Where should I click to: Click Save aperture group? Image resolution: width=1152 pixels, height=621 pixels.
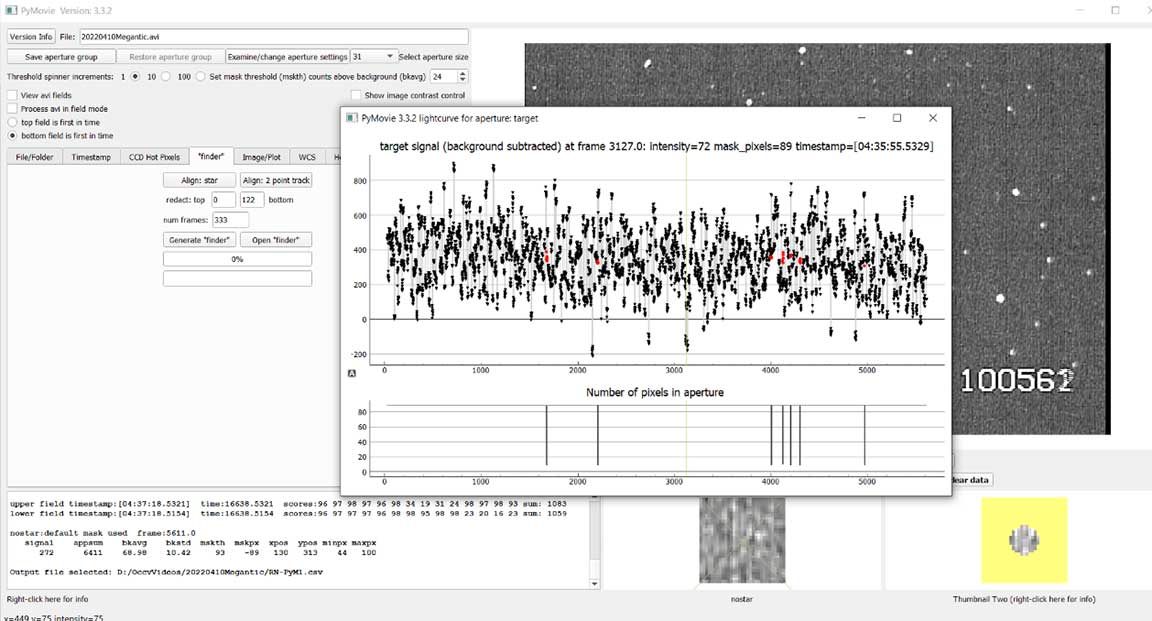[x=61, y=57]
